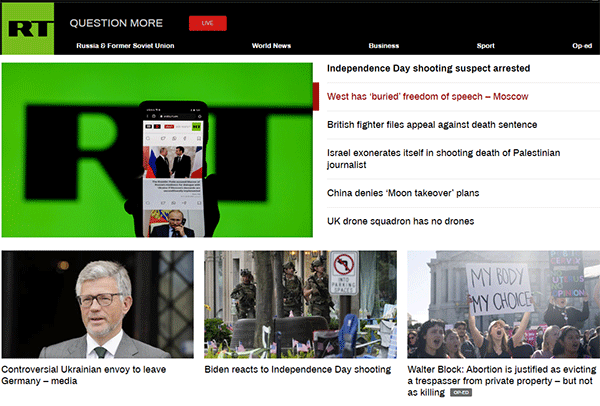This screenshot has width=600, height=406.
Task: Select the Sport section
Action: [x=486, y=46]
